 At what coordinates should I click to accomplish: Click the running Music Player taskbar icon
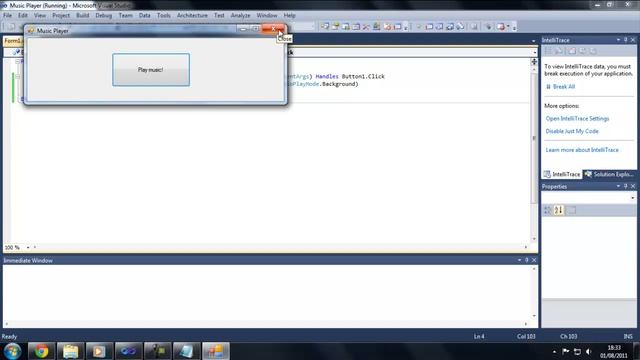(216, 351)
